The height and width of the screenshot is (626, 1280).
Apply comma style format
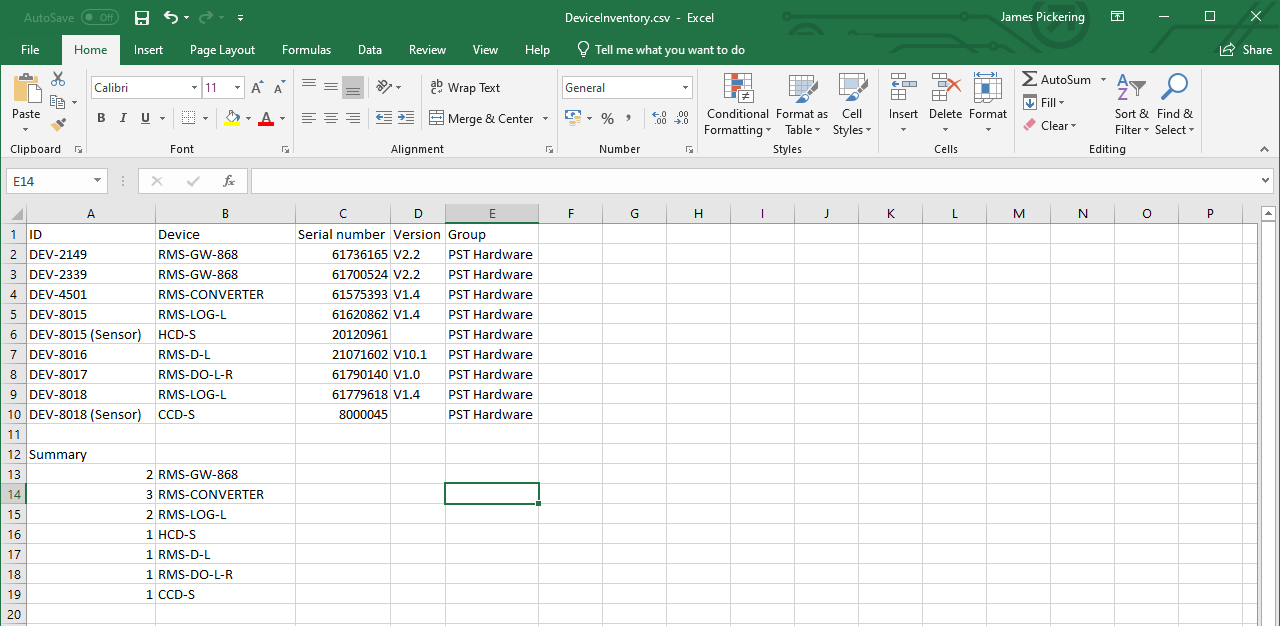click(x=629, y=118)
